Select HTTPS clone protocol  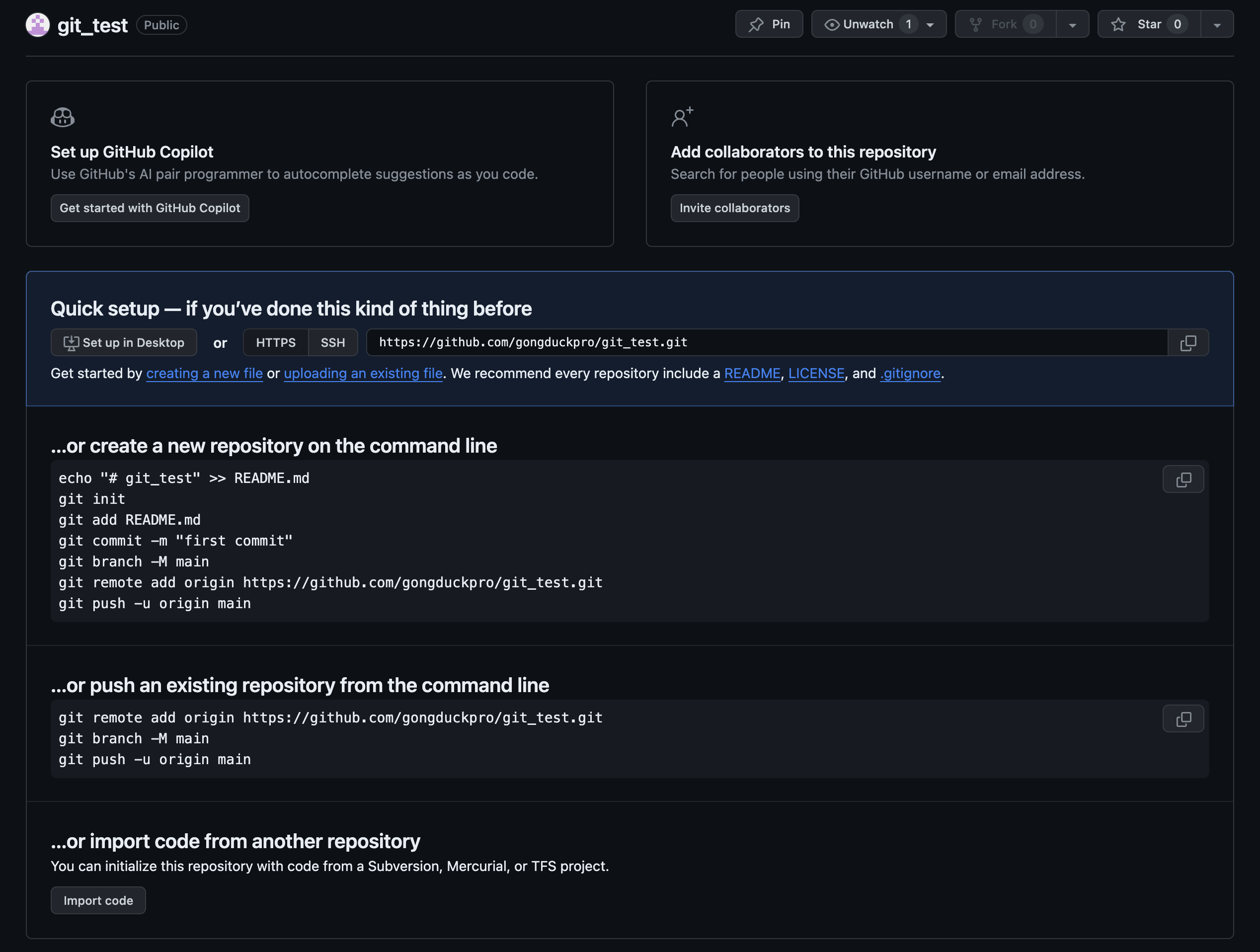pyautogui.click(x=276, y=342)
